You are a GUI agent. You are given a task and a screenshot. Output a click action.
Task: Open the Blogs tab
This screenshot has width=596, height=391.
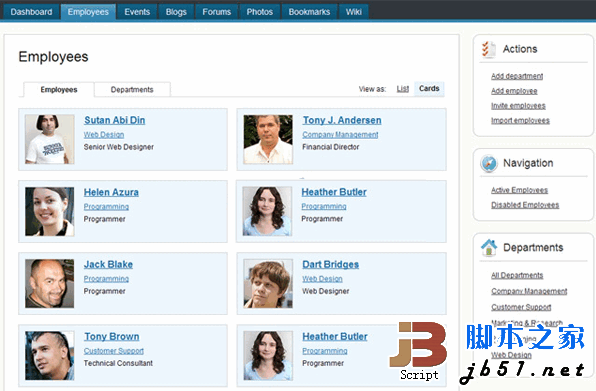(x=176, y=12)
